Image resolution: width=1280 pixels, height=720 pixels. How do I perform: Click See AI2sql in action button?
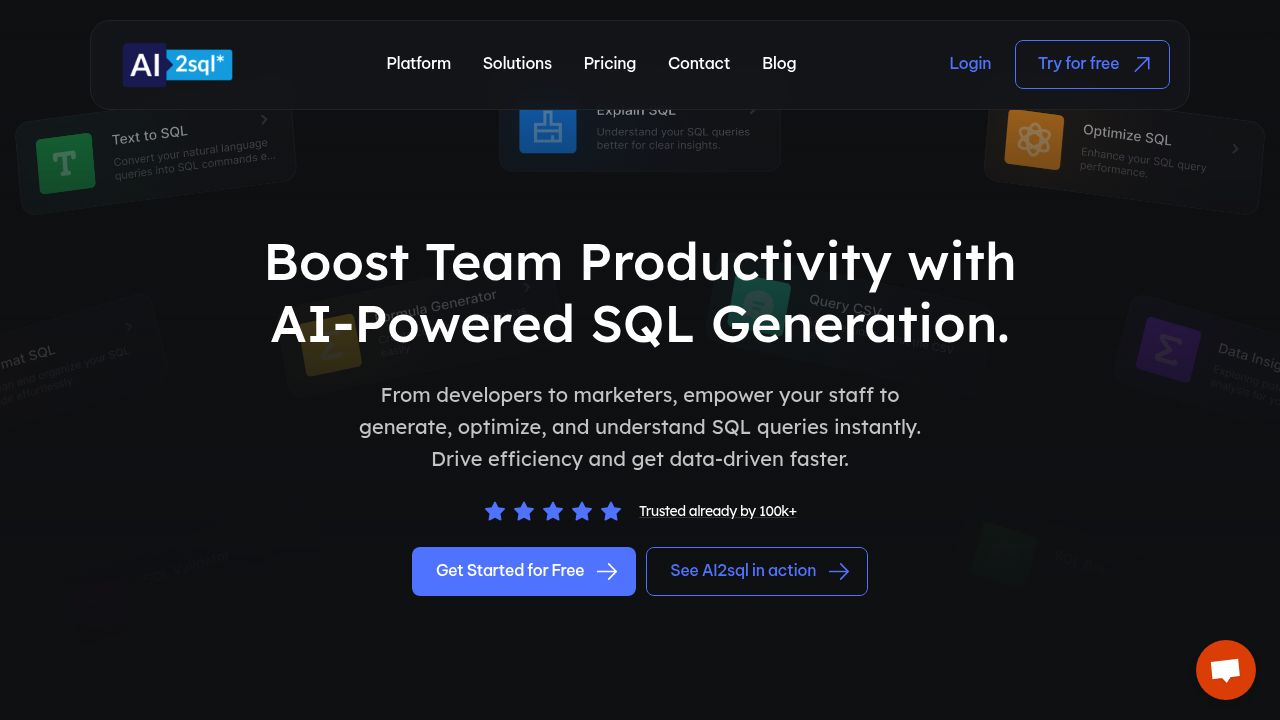757,571
